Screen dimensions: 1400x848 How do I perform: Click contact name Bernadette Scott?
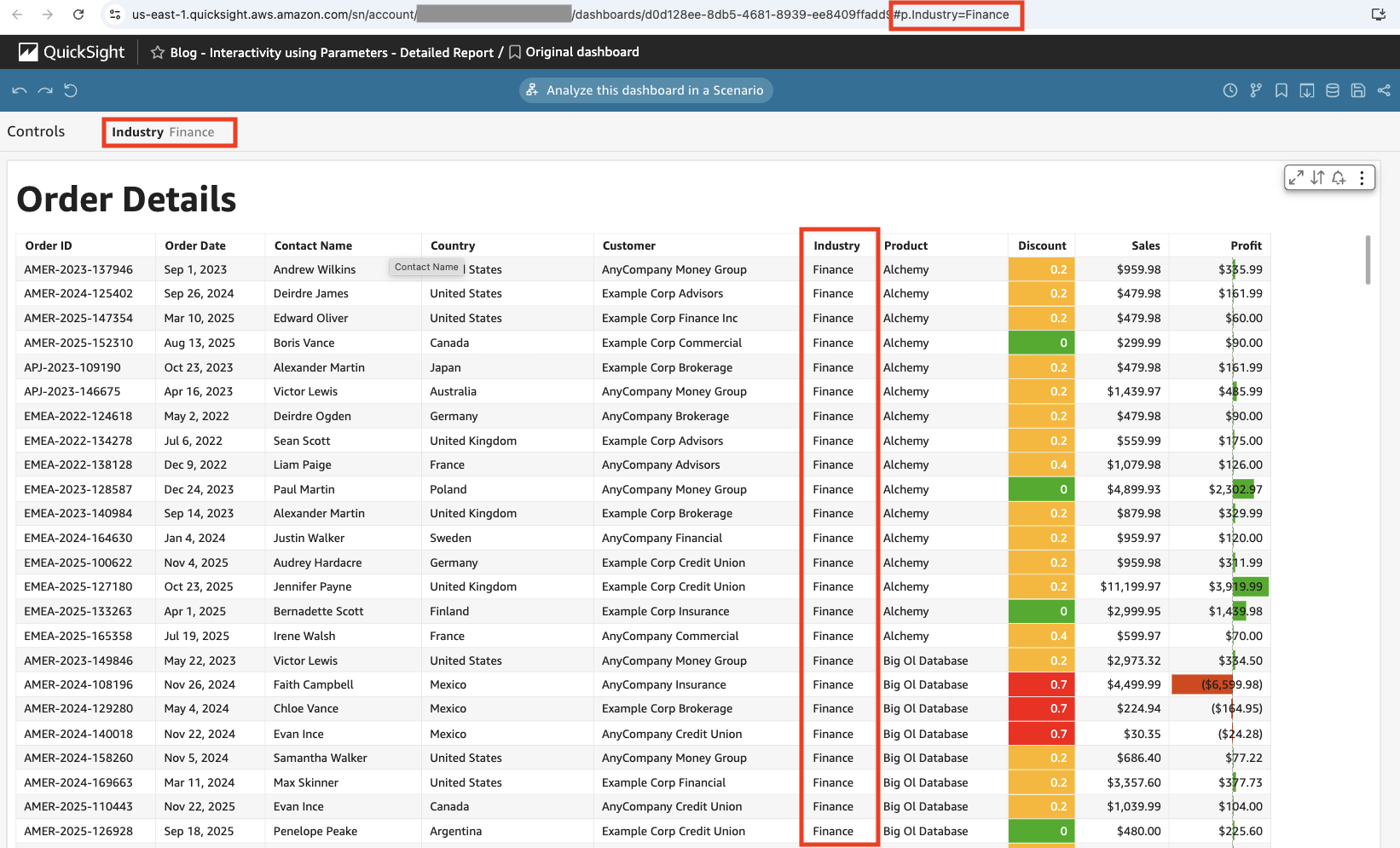[319, 611]
